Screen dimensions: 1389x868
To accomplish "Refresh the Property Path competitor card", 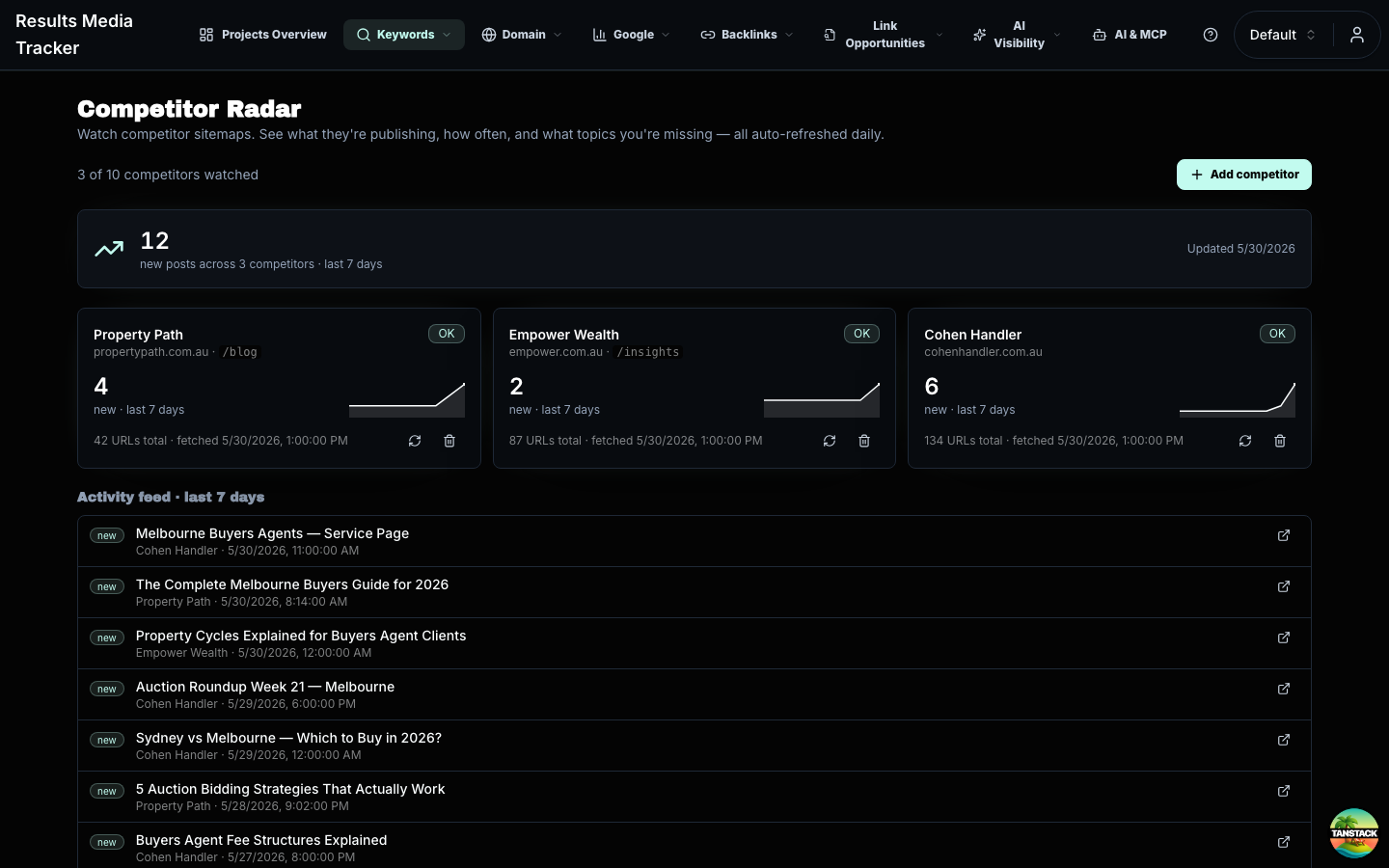I will 415,441.
